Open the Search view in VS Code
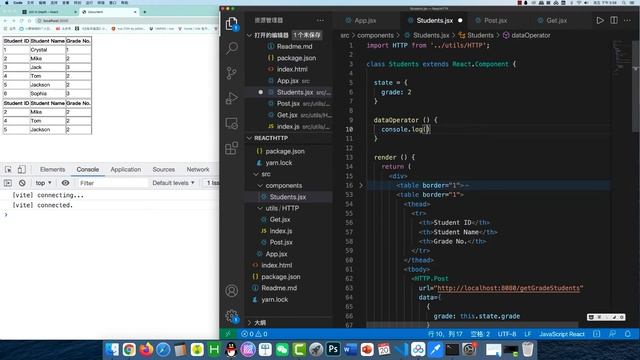 coord(231,48)
